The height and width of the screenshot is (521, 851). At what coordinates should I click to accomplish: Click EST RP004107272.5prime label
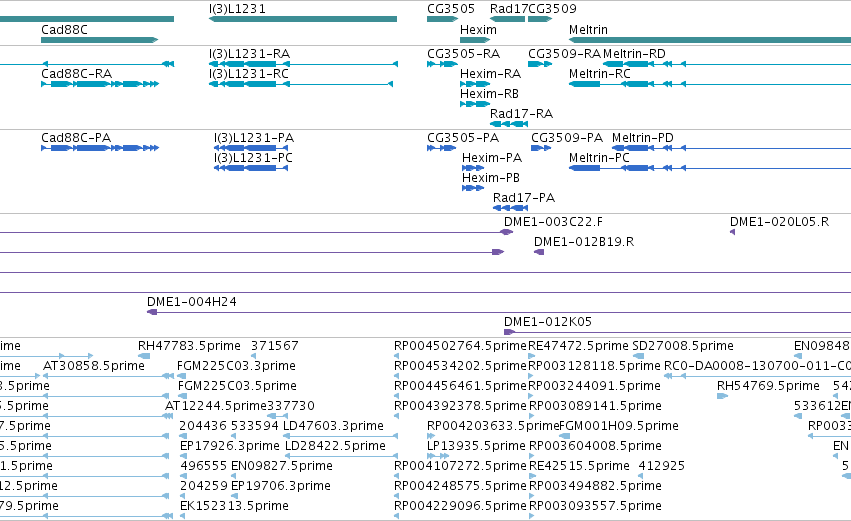click(x=460, y=467)
